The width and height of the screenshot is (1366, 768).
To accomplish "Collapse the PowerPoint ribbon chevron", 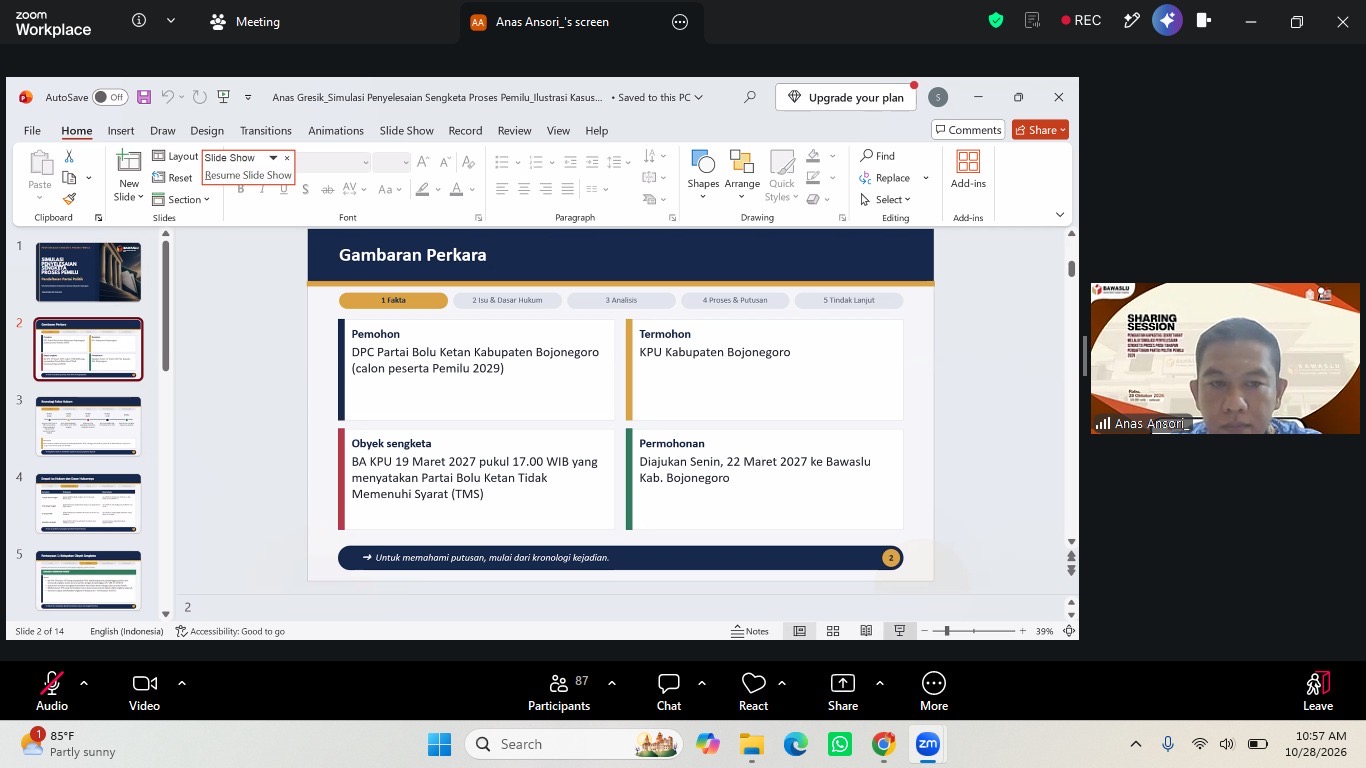I will click(1061, 216).
